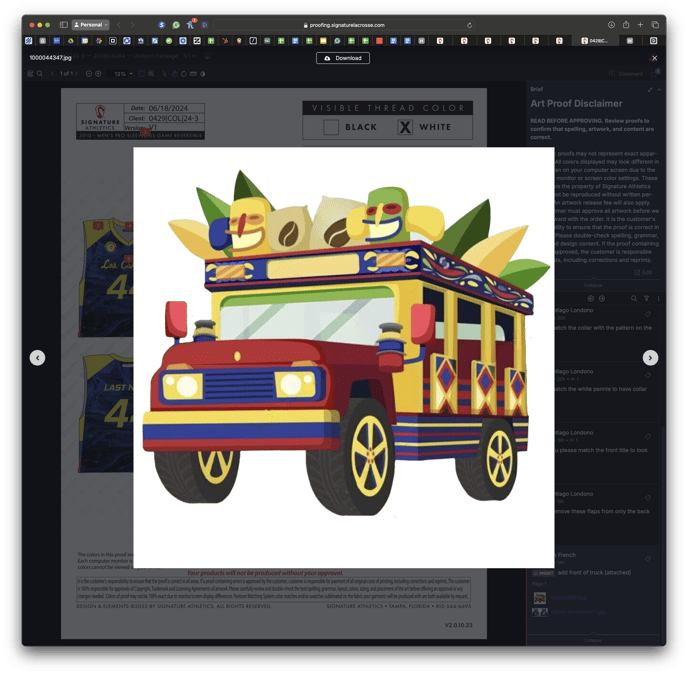688x675 pixels.
Task: Click the attached truck image thumbnail
Action: (539, 598)
